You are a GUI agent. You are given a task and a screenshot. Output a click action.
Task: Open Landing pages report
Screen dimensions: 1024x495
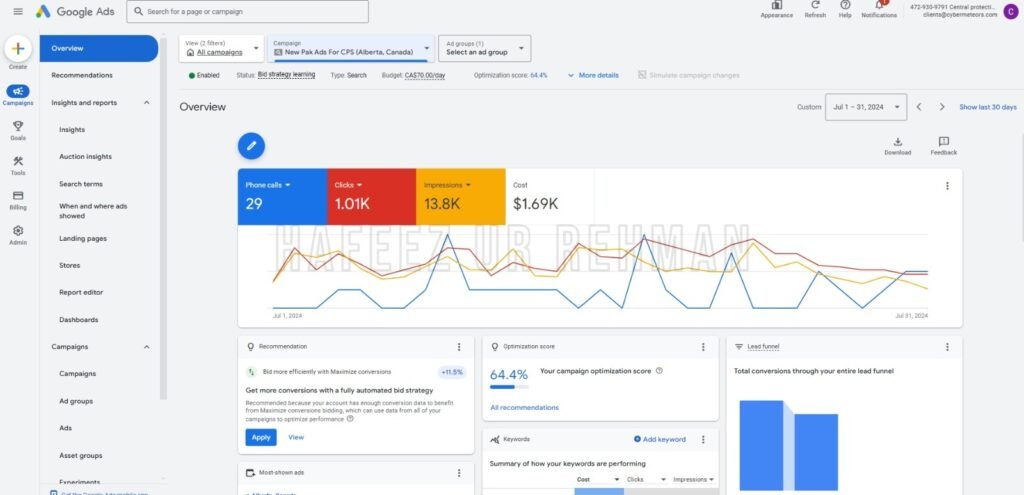tap(83, 238)
